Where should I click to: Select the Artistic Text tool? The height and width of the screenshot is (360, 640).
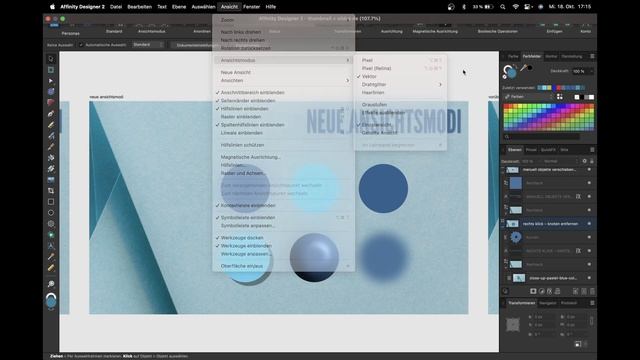51,246
